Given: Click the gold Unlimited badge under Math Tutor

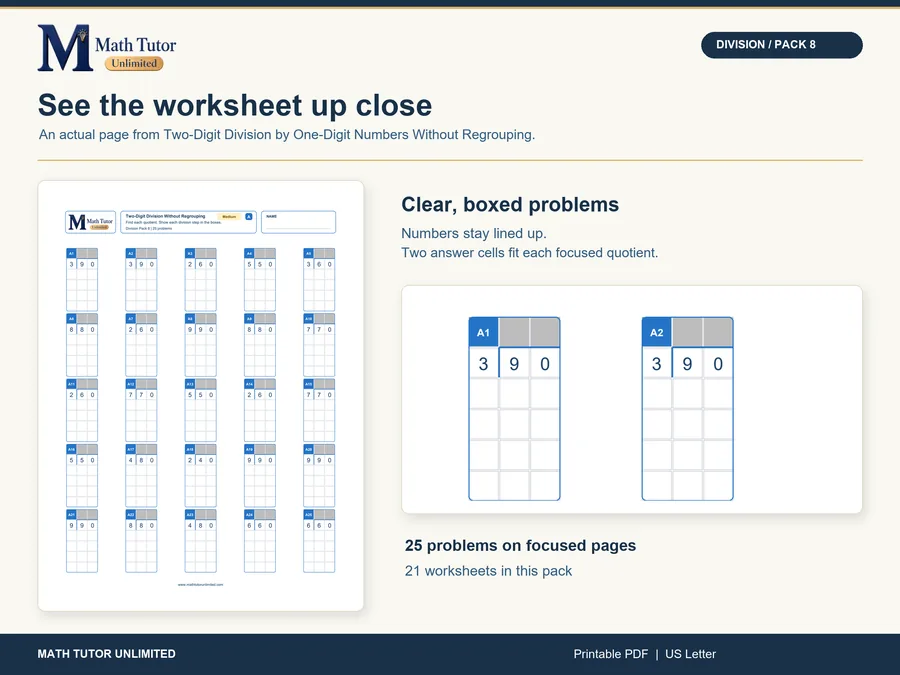Looking at the screenshot, I should pyautogui.click(x=134, y=63).
